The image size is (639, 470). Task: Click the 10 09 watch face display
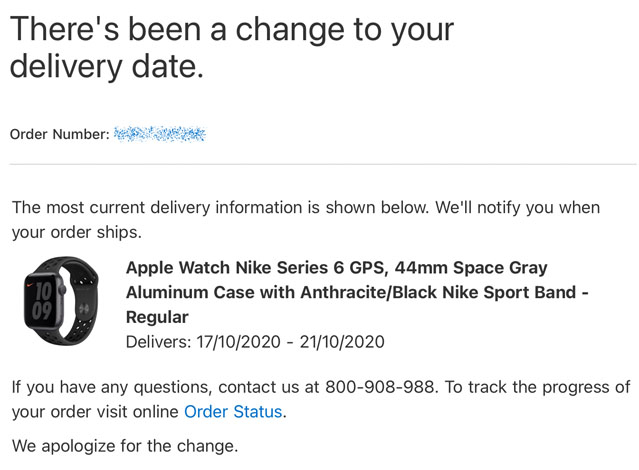[x=42, y=301]
